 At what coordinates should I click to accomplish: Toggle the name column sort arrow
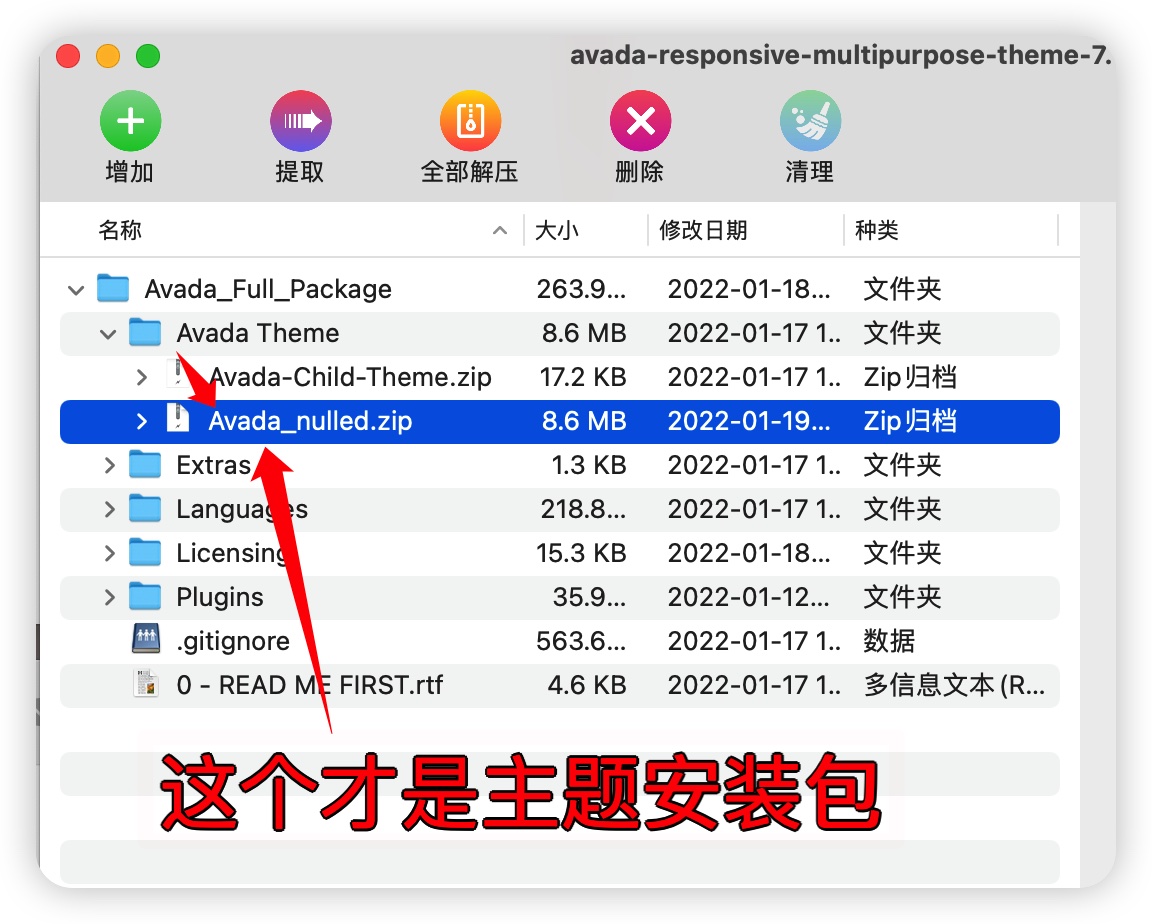500,231
